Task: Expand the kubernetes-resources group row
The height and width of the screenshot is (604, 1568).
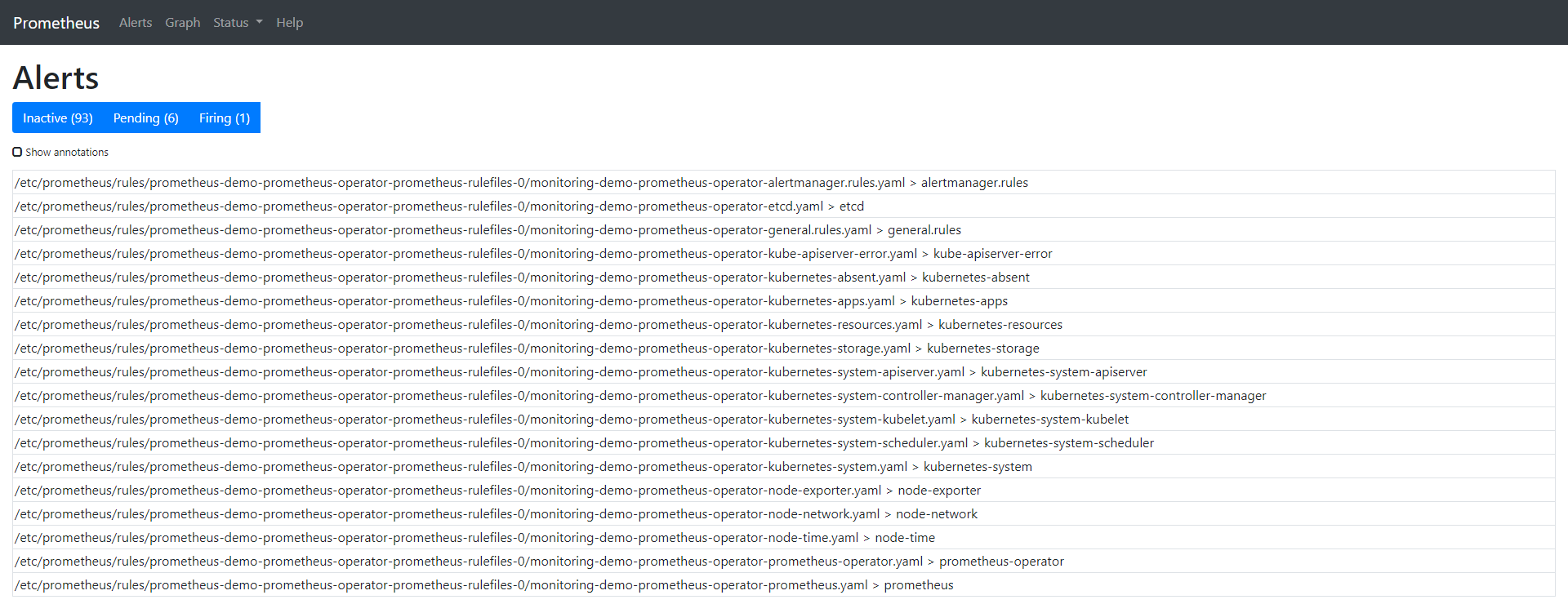Action: point(784,325)
